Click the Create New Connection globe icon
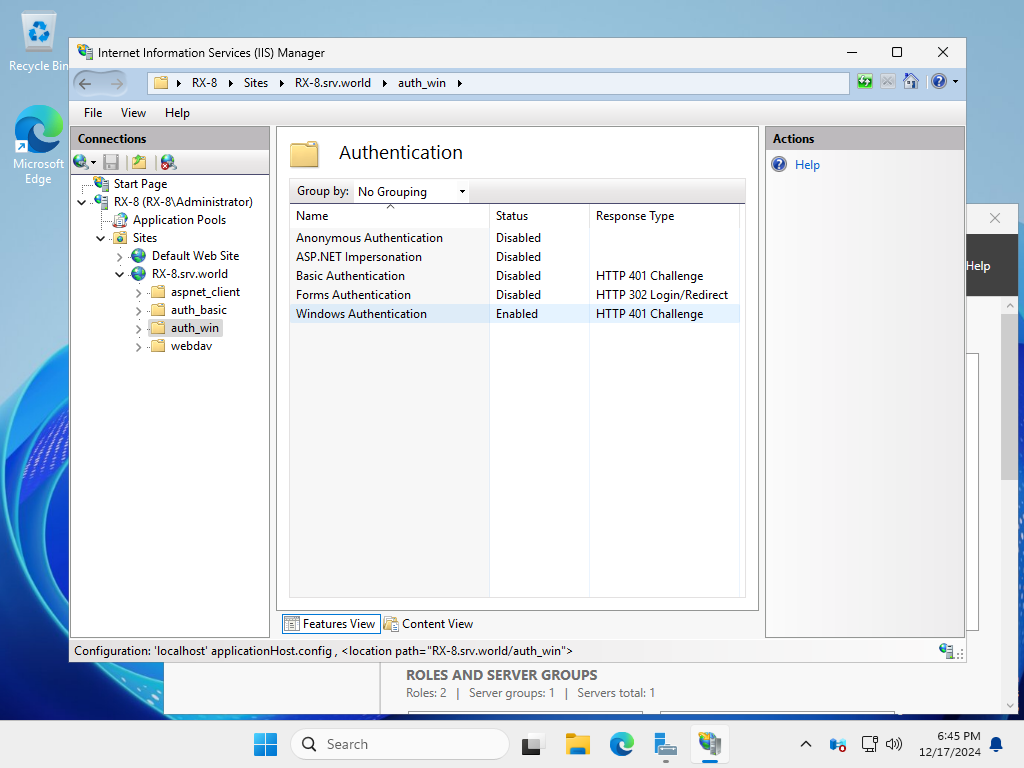1024x768 pixels. [81, 162]
